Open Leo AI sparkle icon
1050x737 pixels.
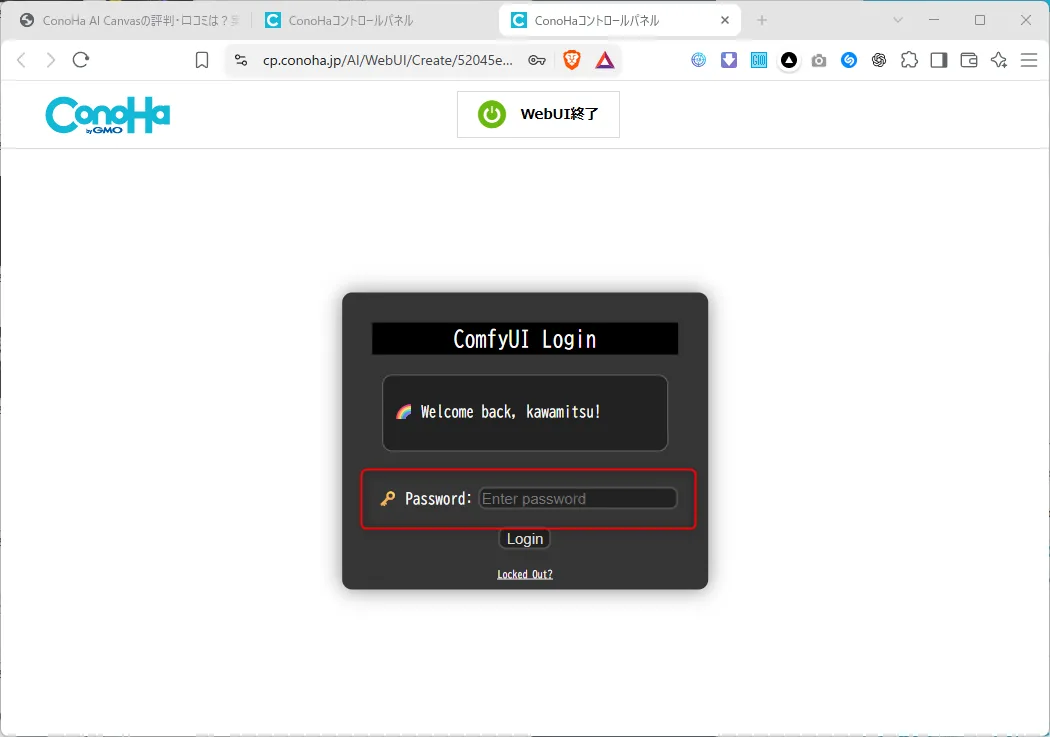point(999,60)
